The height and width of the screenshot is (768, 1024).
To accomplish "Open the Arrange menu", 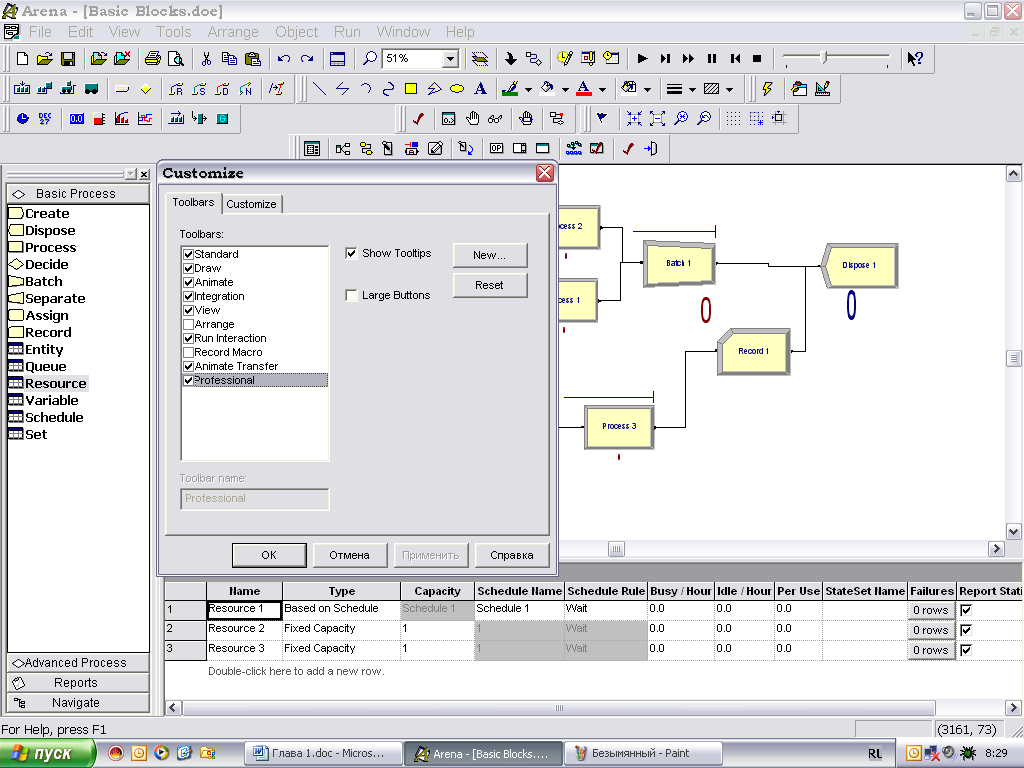I will pos(232,32).
